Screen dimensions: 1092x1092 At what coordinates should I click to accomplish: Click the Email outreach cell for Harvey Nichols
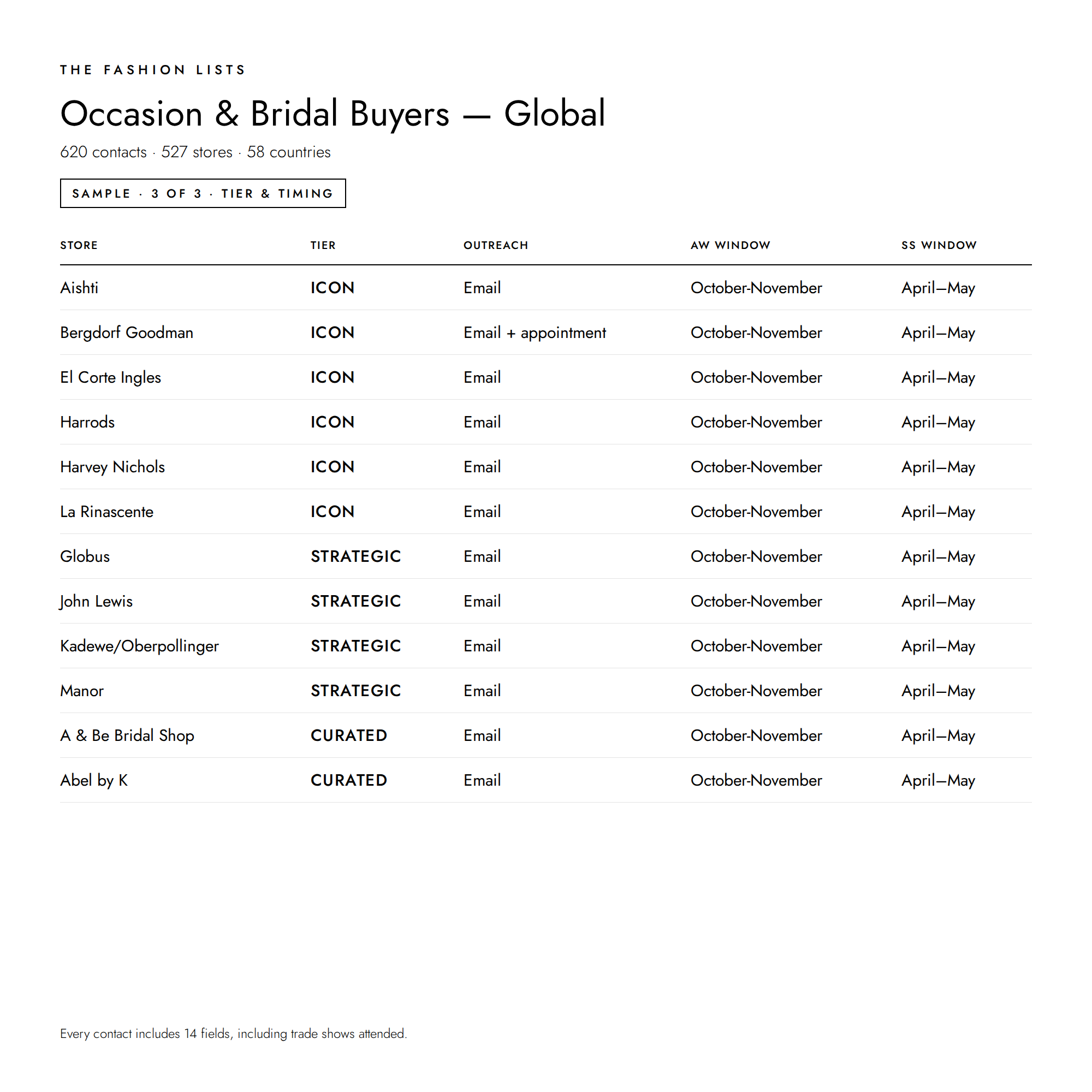coord(482,467)
